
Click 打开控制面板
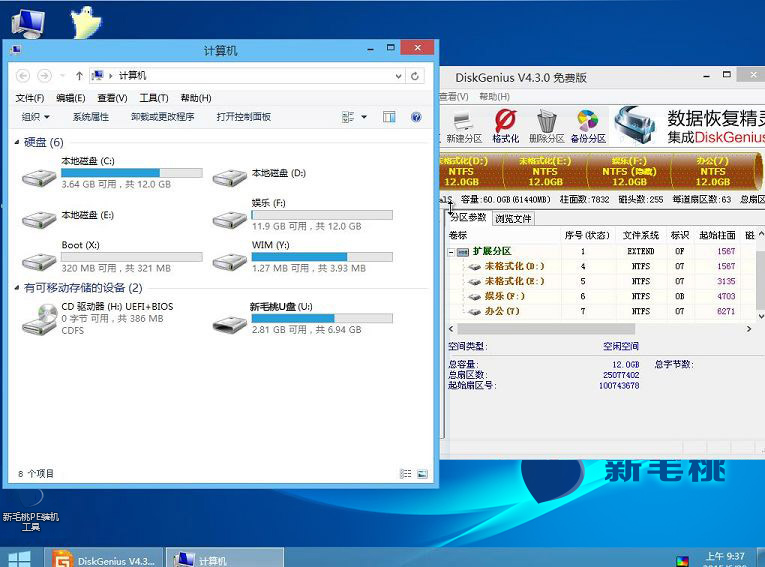click(243, 117)
